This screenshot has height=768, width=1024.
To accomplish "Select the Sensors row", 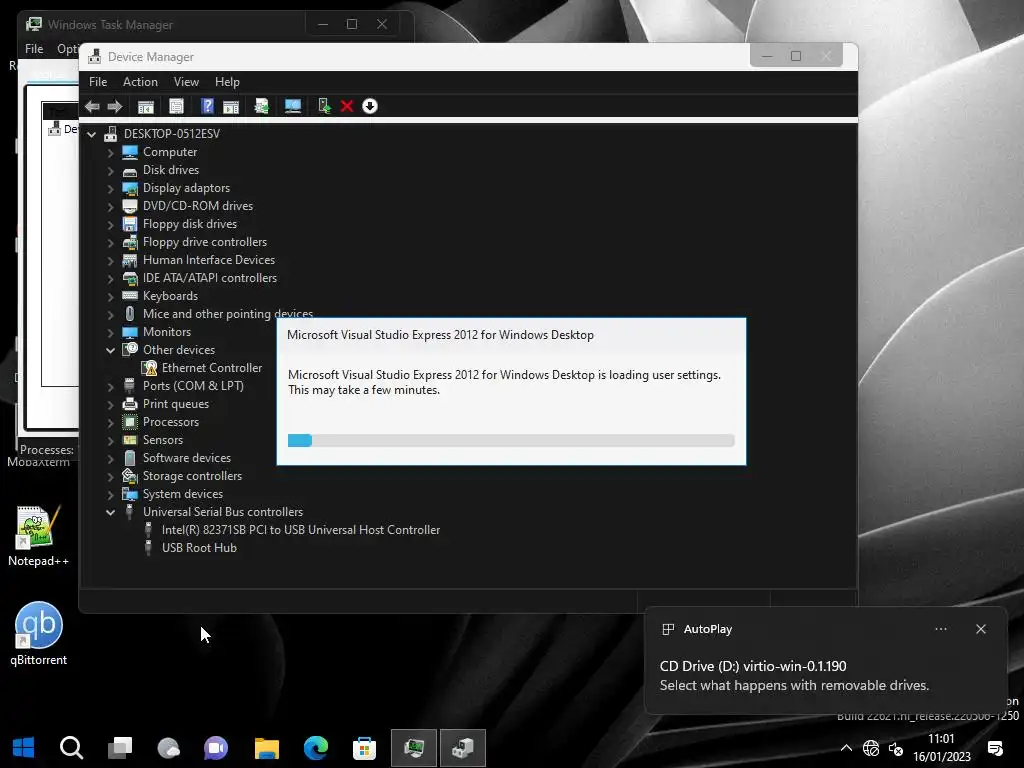I will point(163,440).
